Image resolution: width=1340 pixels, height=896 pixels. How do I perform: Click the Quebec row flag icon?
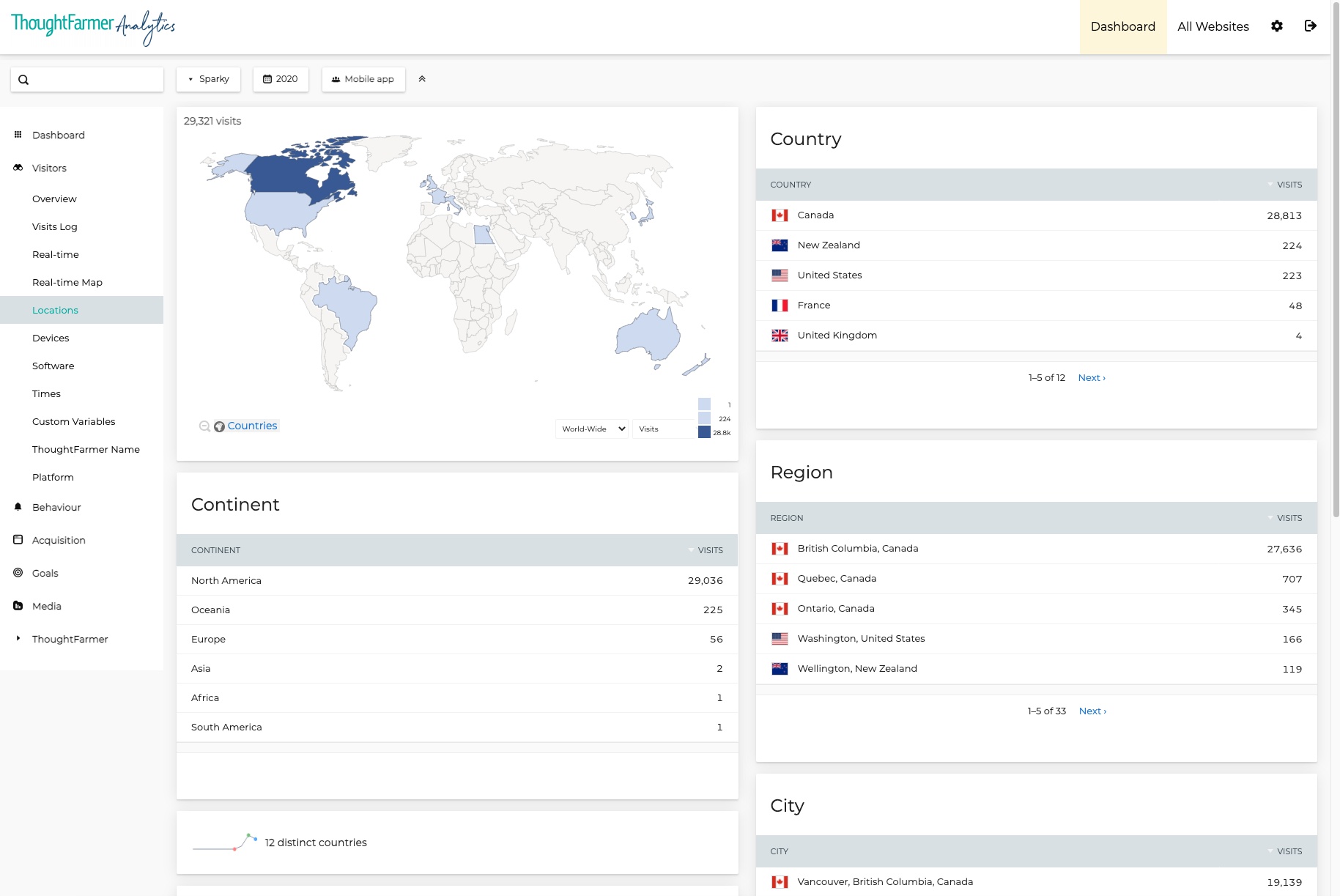[x=780, y=579]
